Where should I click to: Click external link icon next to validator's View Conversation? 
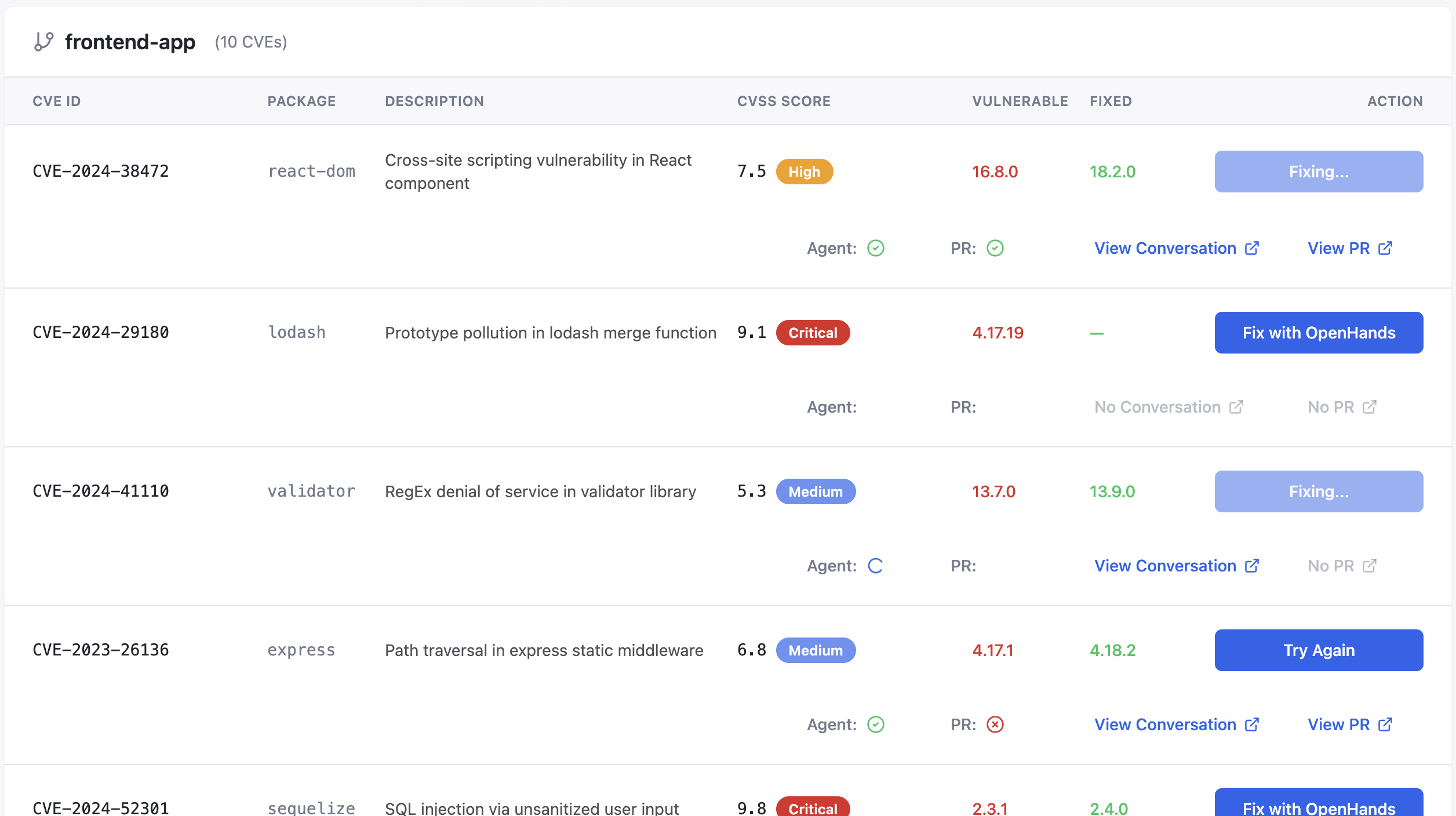click(1252, 565)
